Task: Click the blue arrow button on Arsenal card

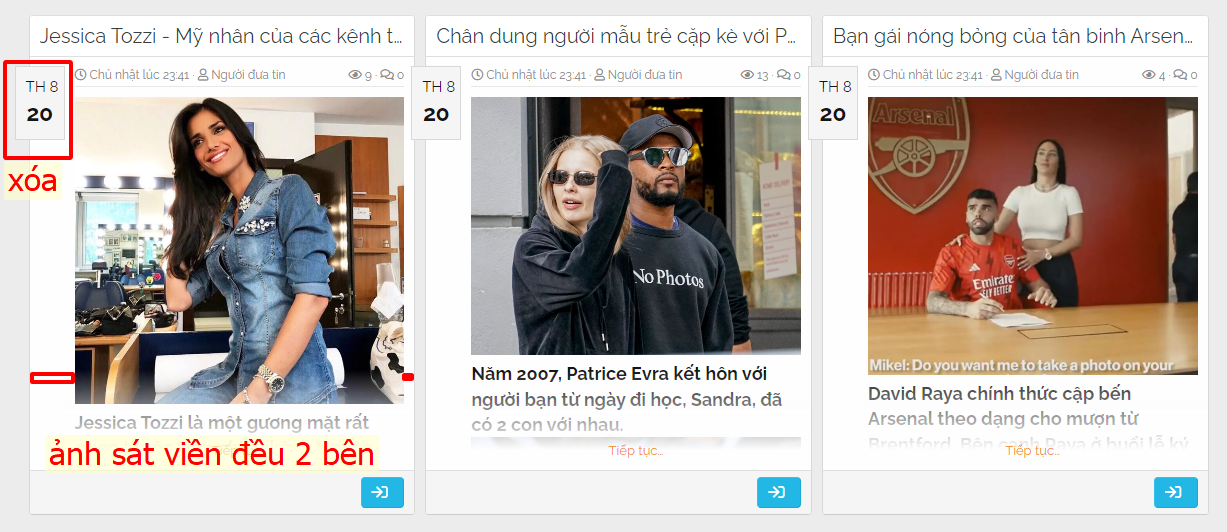Action: pyautogui.click(x=1175, y=492)
